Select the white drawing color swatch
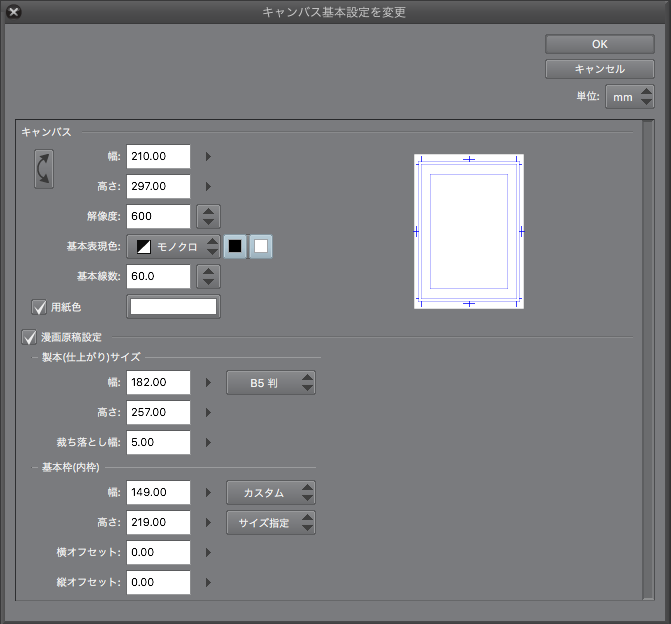 coord(260,246)
